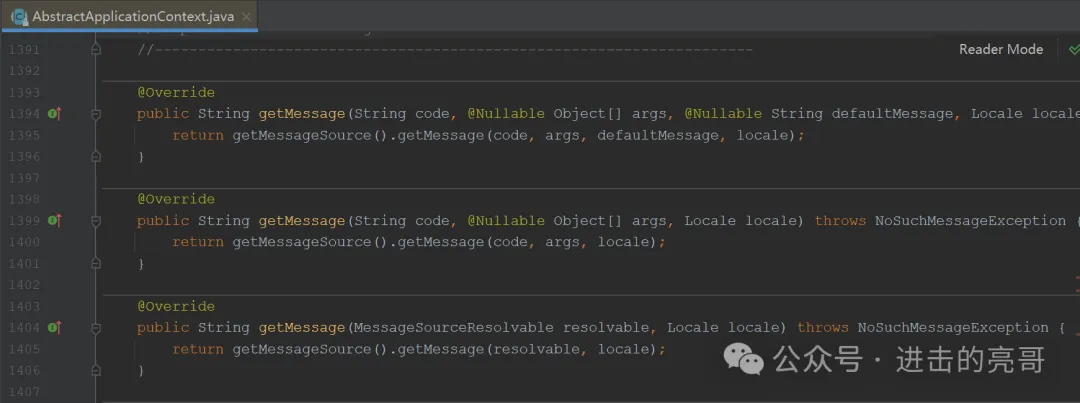Click the fold end marker at line 1396

click(96, 156)
